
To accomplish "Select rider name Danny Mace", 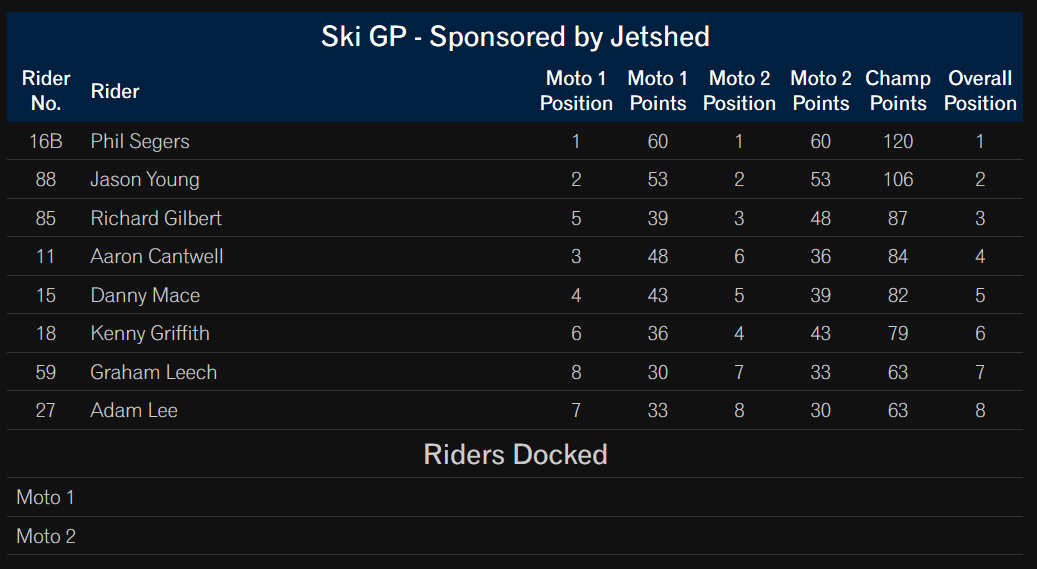I will coord(145,295).
